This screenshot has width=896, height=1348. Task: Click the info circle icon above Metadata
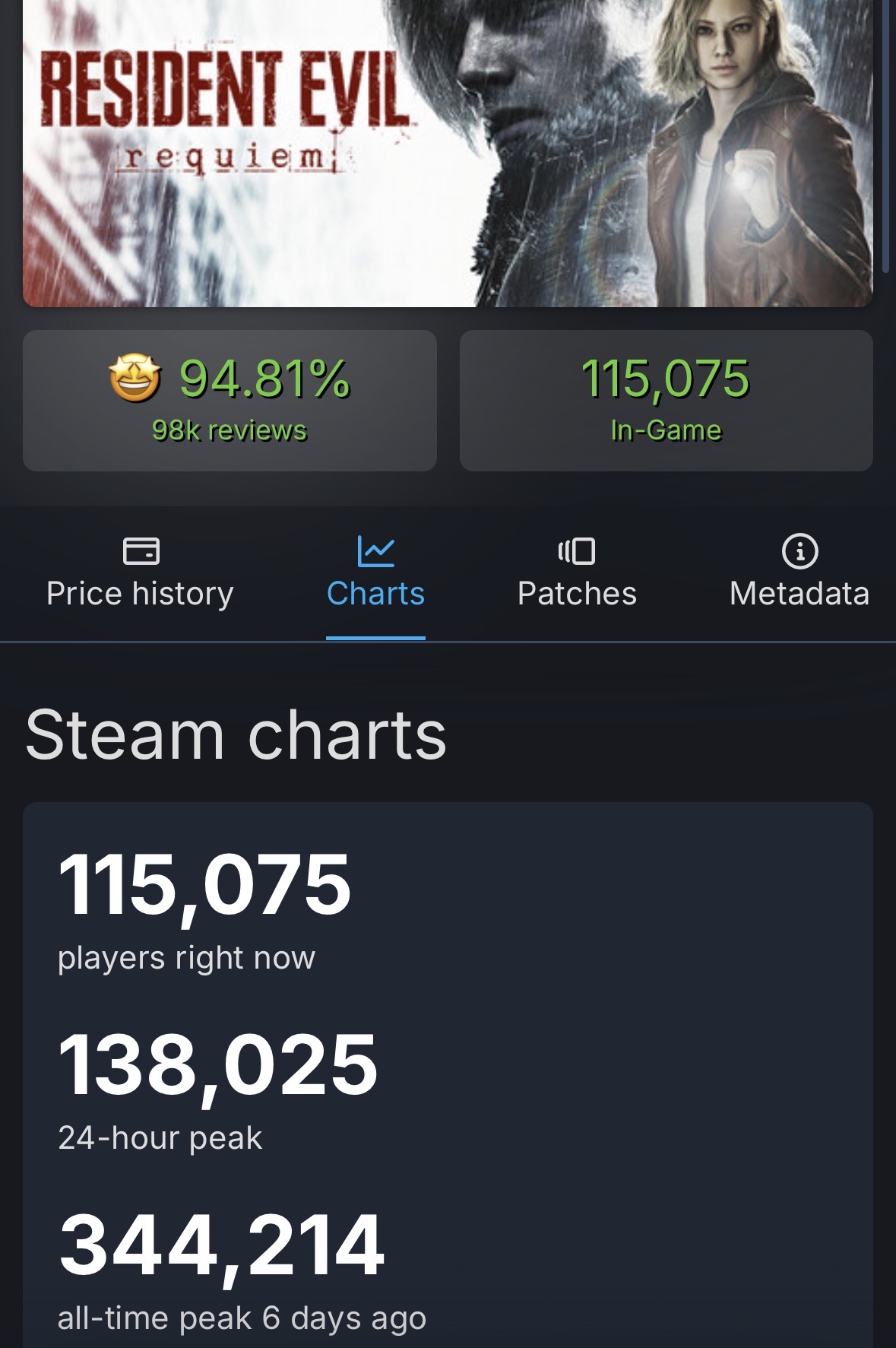click(799, 550)
